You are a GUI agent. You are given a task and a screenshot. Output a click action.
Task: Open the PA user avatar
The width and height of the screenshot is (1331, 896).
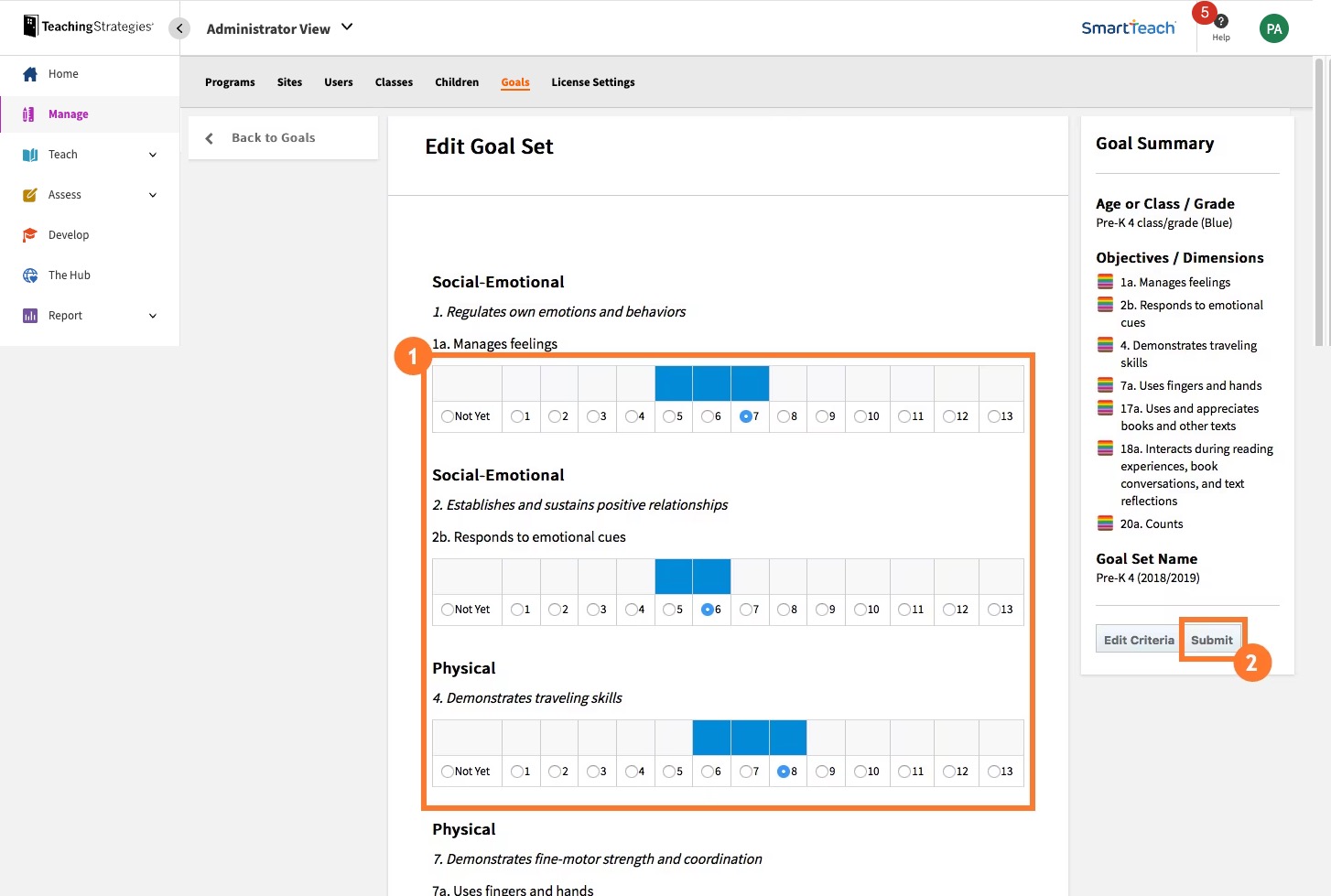(1274, 28)
